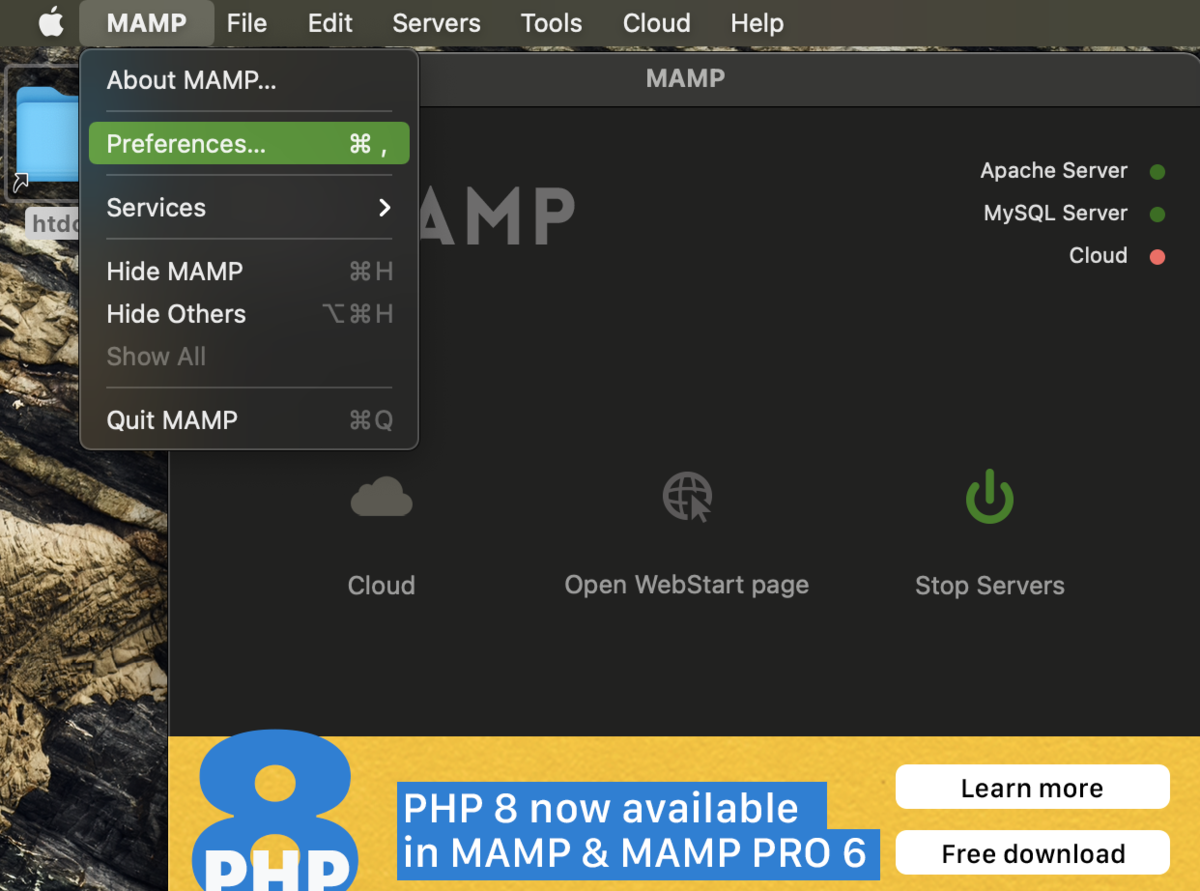Screen dimensions: 1200x891
Task: Open the Tools menu
Action: tap(551, 22)
